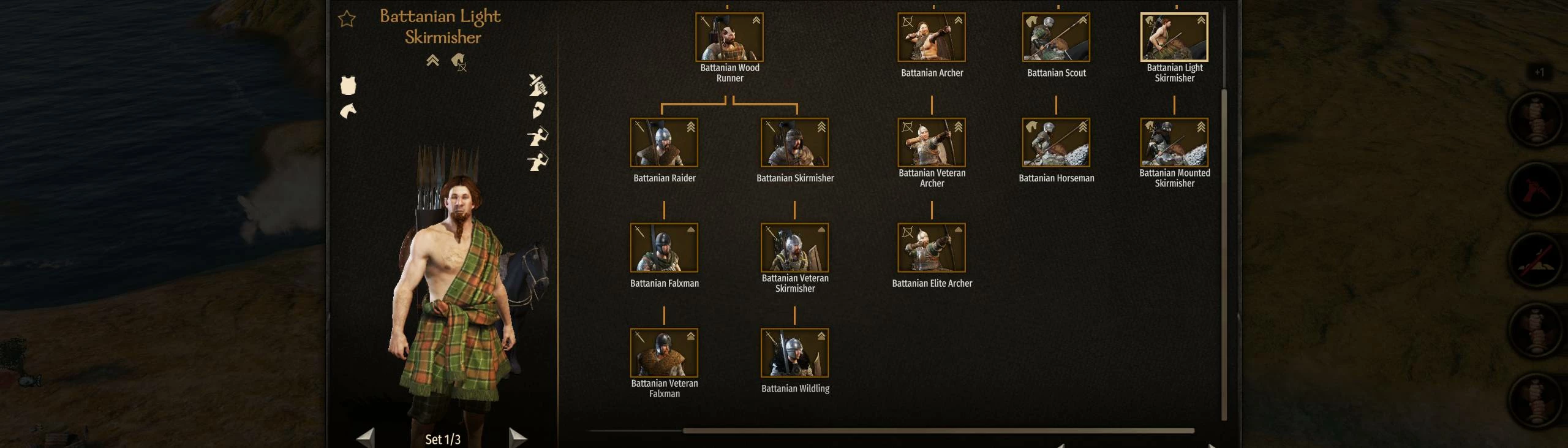Image resolution: width=1568 pixels, height=448 pixels.
Task: Show the next equipment set arrow
Action: click(x=518, y=437)
